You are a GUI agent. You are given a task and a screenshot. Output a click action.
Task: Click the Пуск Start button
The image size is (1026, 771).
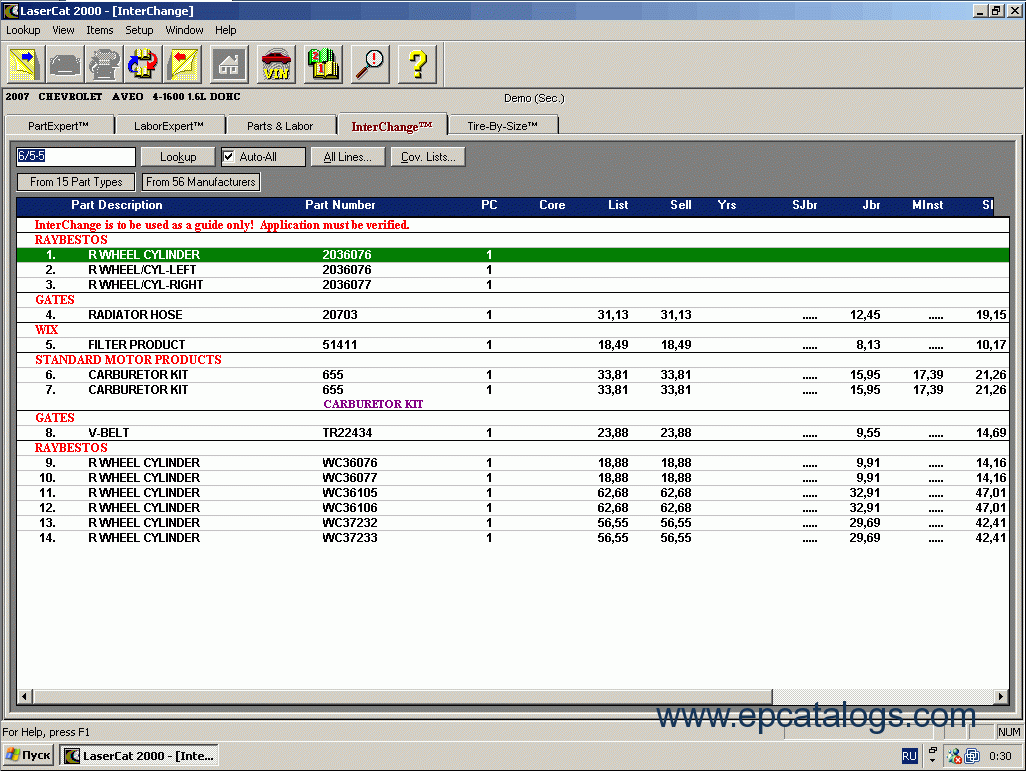(29, 755)
